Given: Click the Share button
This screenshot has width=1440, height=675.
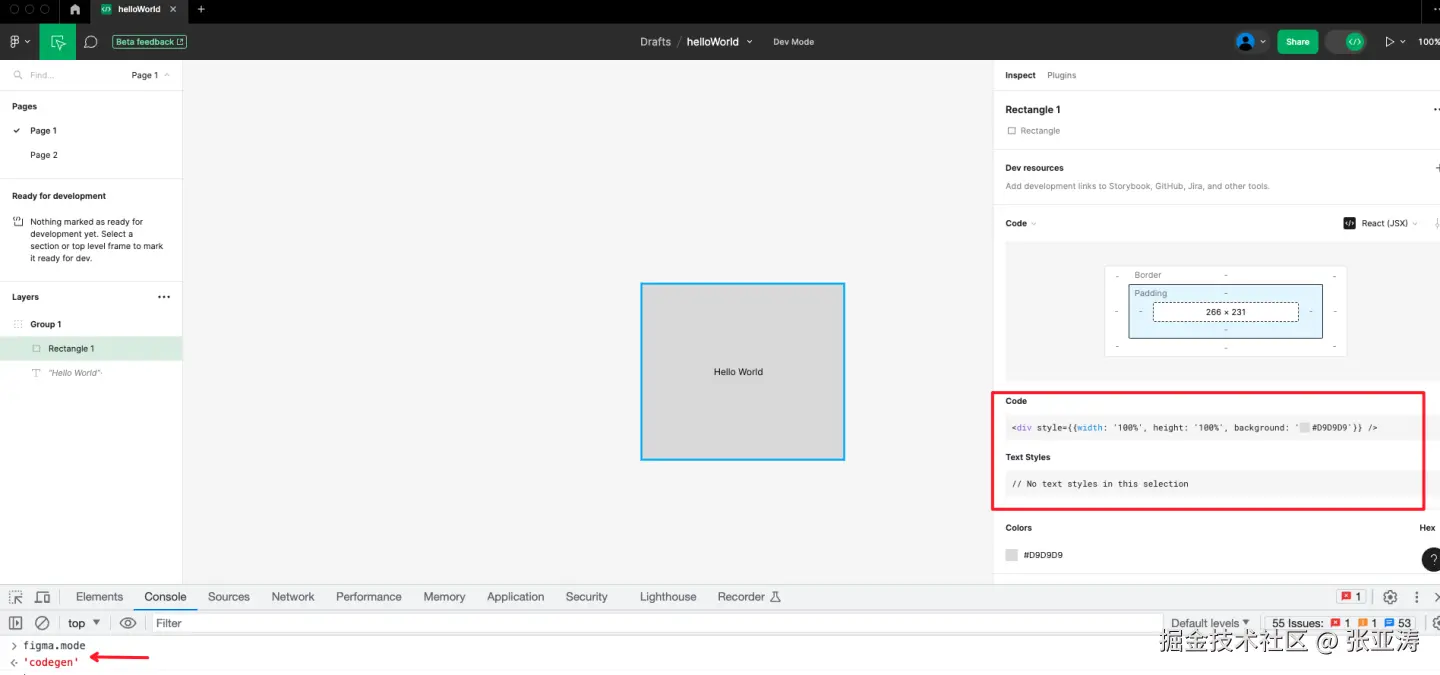Looking at the screenshot, I should tap(1297, 42).
